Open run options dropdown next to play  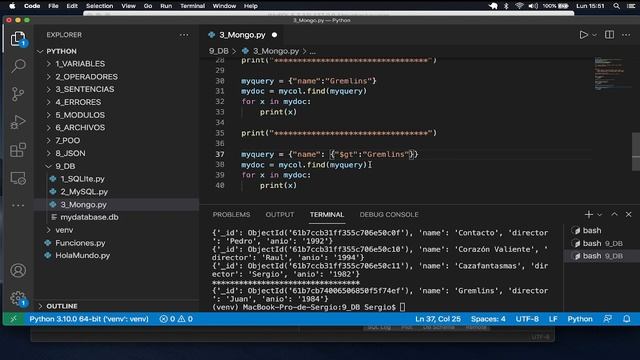point(594,35)
